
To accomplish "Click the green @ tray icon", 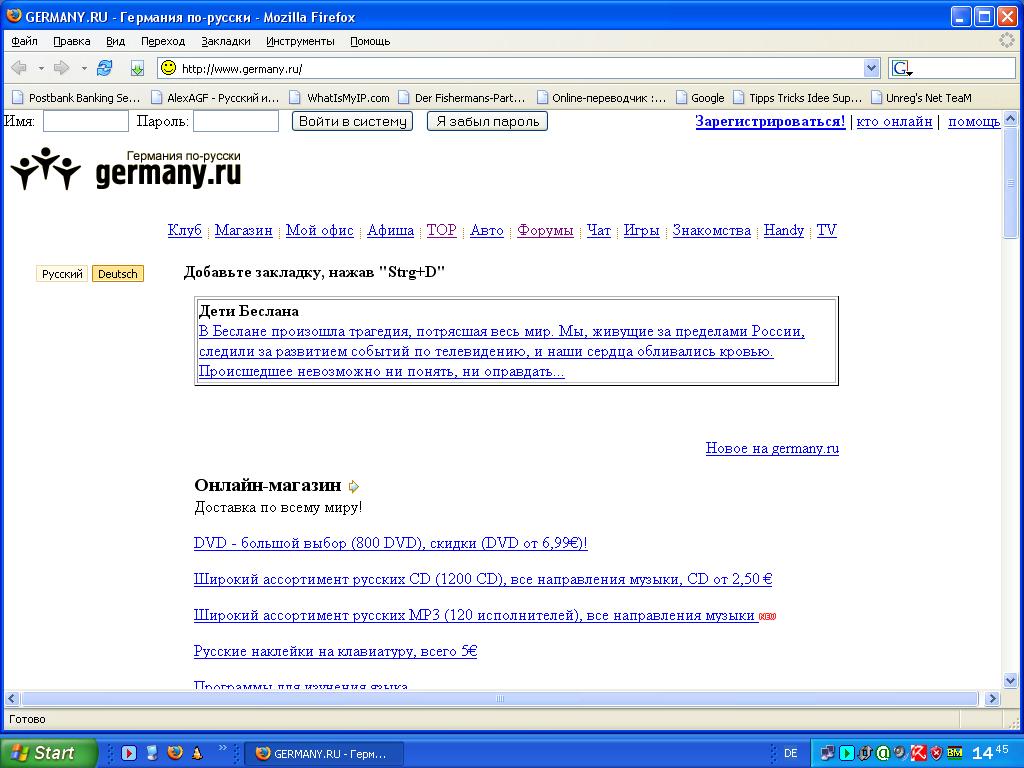I will coord(883,753).
